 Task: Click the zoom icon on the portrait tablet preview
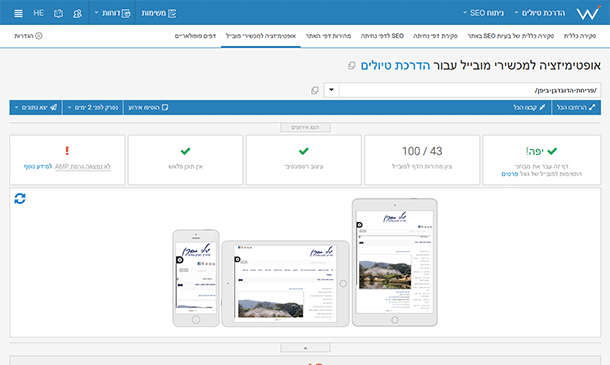pyautogui.click(x=359, y=225)
